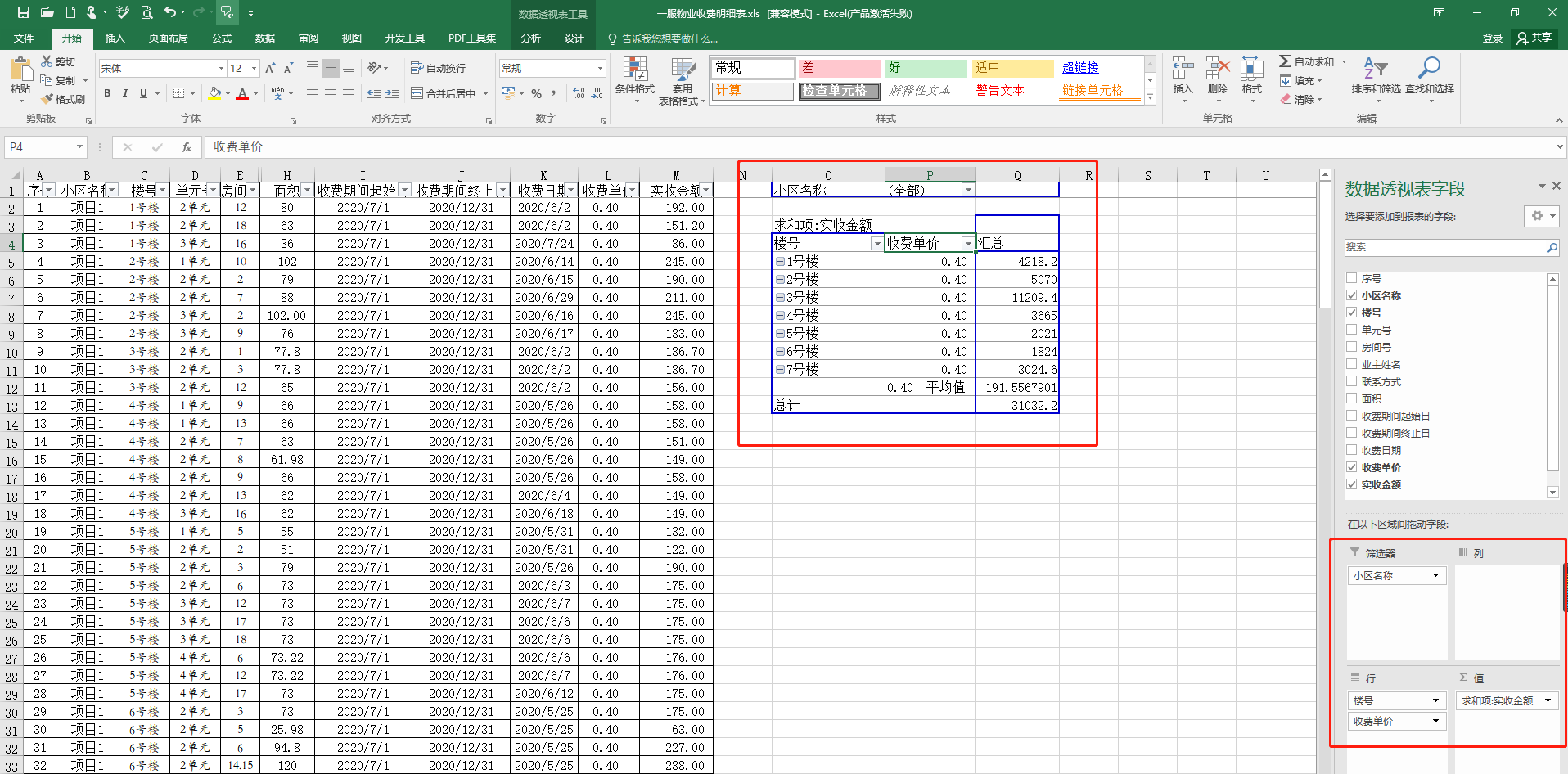
Task: Open the 分析 pivot table tools tab
Action: pos(530,38)
